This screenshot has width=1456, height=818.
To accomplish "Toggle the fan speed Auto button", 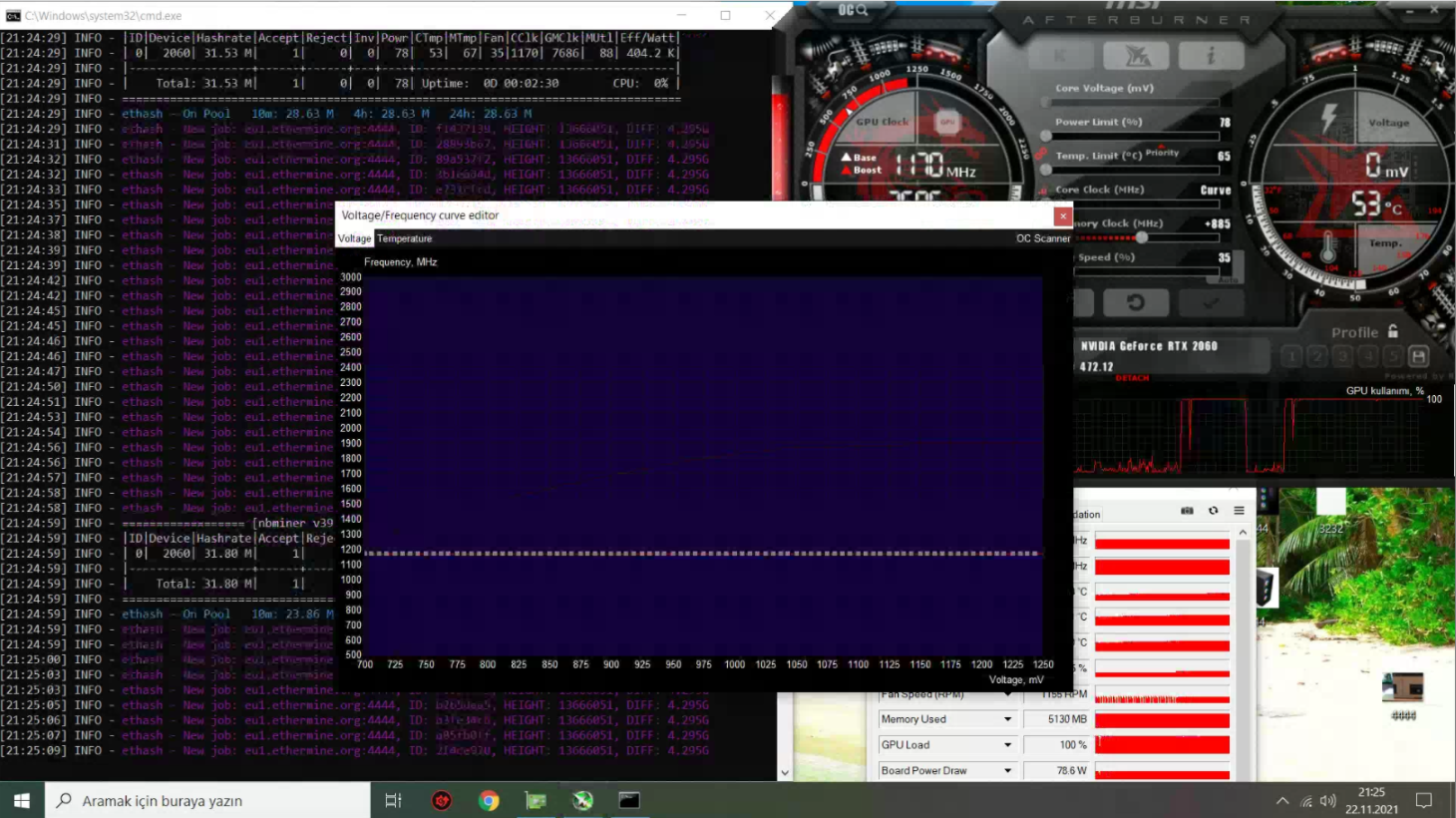I will tap(1229, 279).
